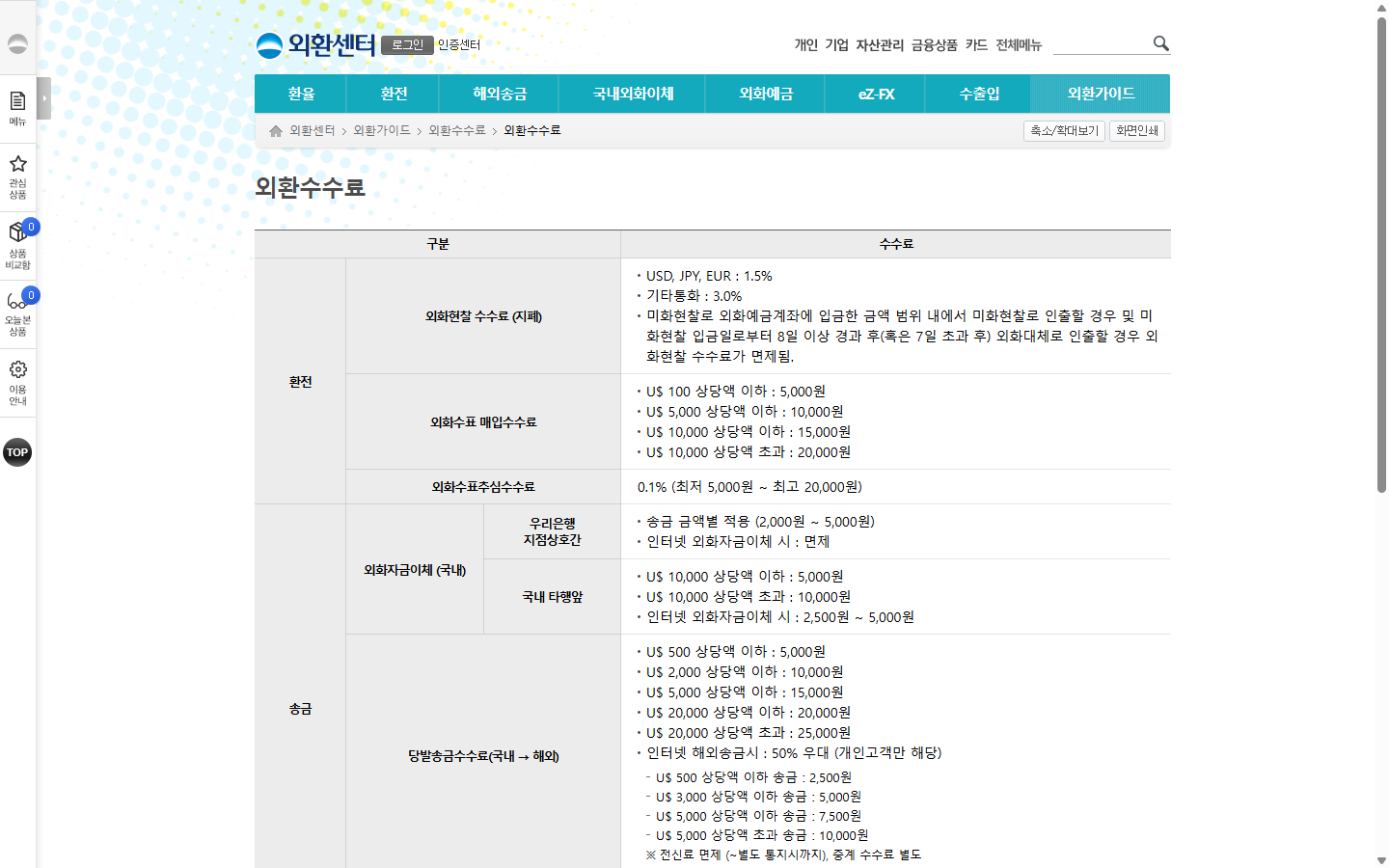This screenshot has width=1389, height=868.
Task: Open 오늘 본 상품 glasses icon
Action: click(17, 313)
